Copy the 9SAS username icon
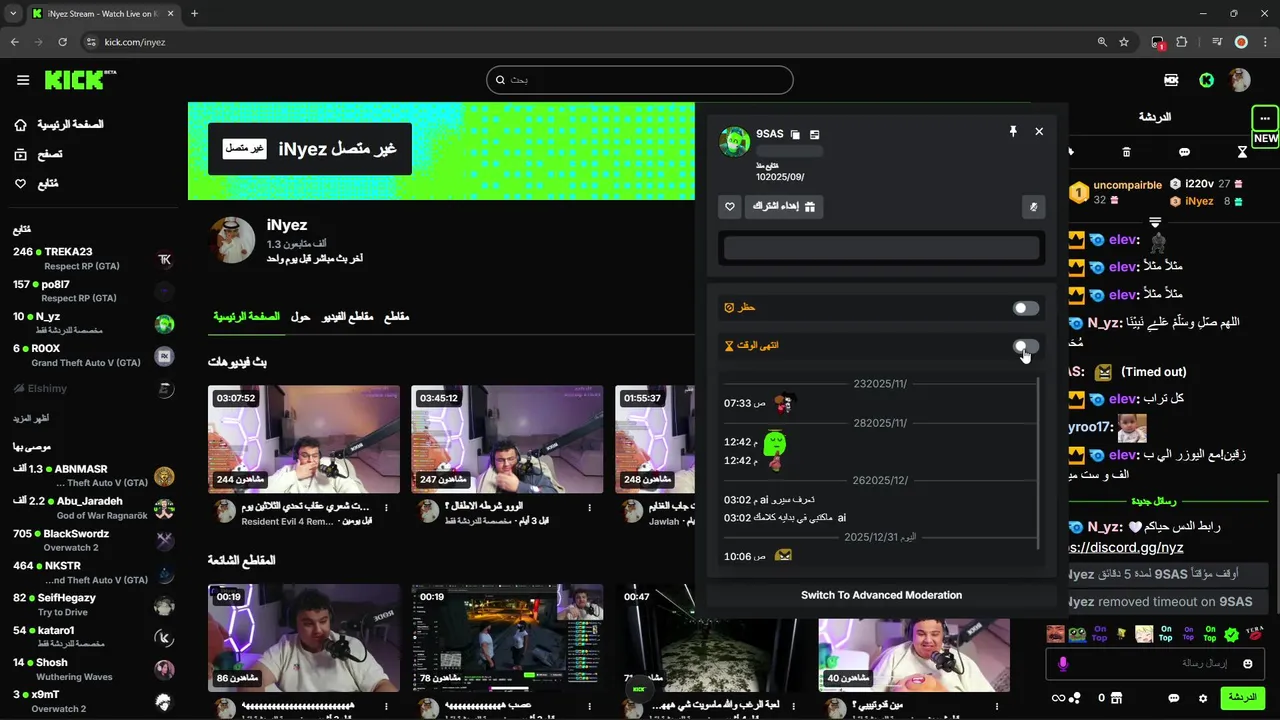The height and width of the screenshot is (720, 1280). click(795, 134)
